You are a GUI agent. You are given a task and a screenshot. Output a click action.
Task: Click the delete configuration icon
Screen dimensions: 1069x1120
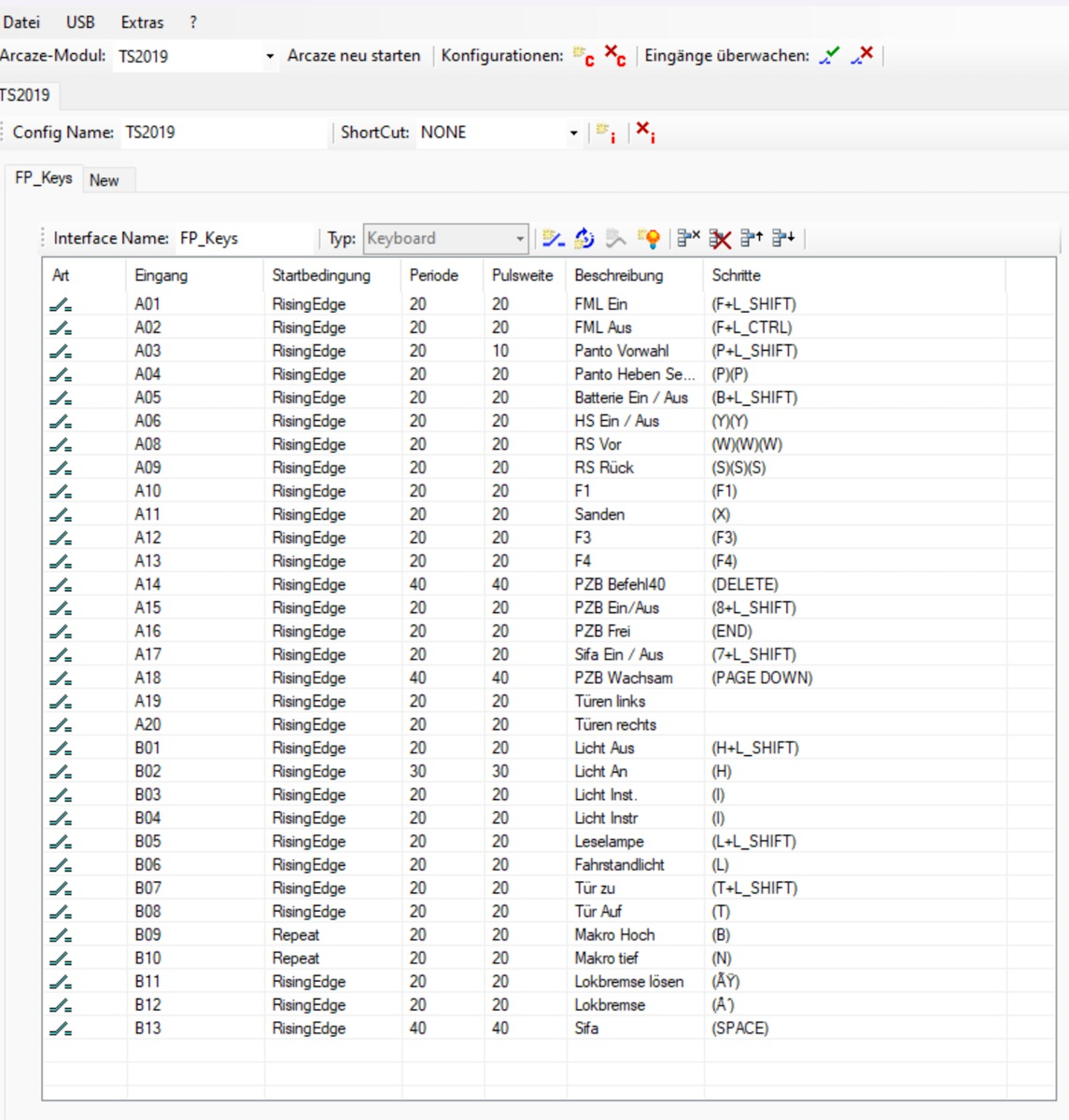click(614, 56)
